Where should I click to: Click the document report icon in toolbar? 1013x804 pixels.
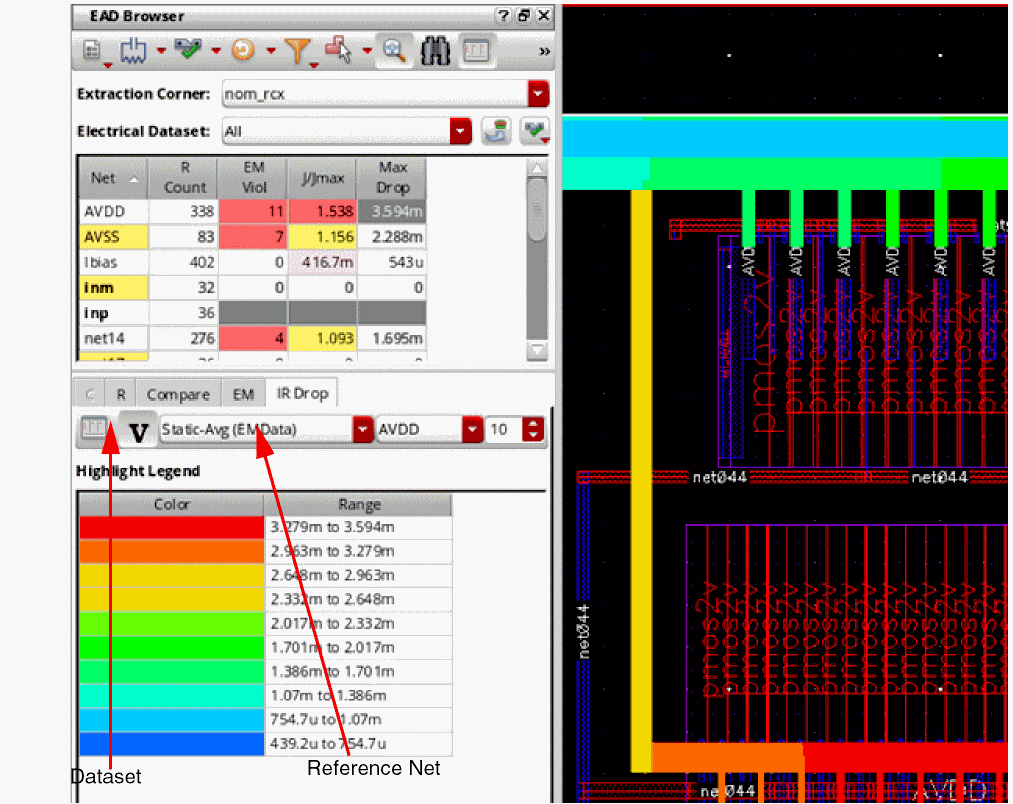pyautogui.click(x=93, y=50)
